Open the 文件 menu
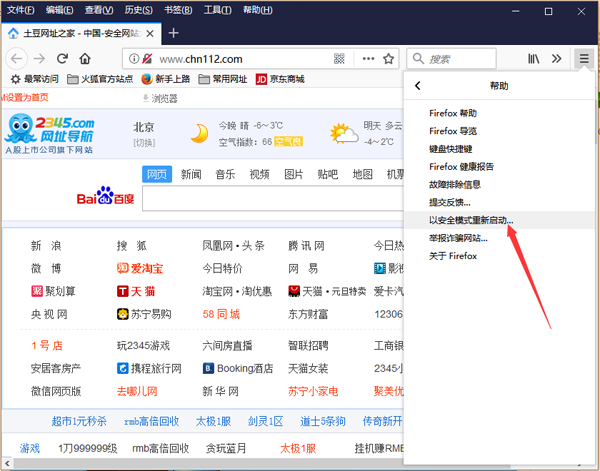 click(x=21, y=10)
